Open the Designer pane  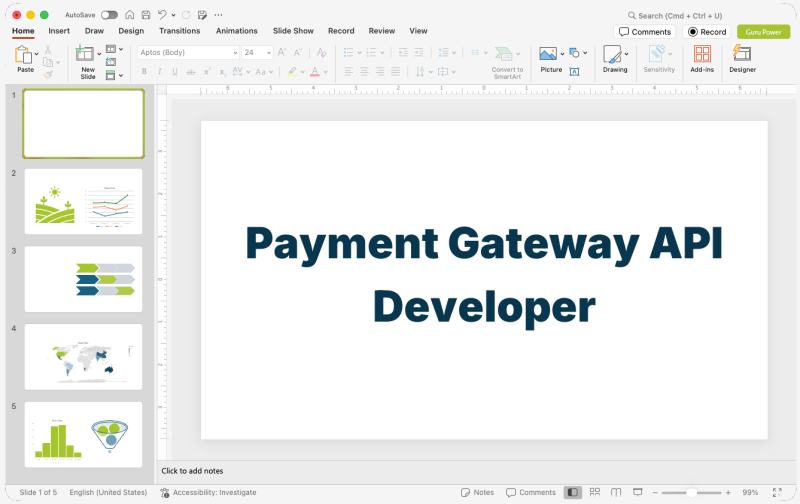click(742, 59)
